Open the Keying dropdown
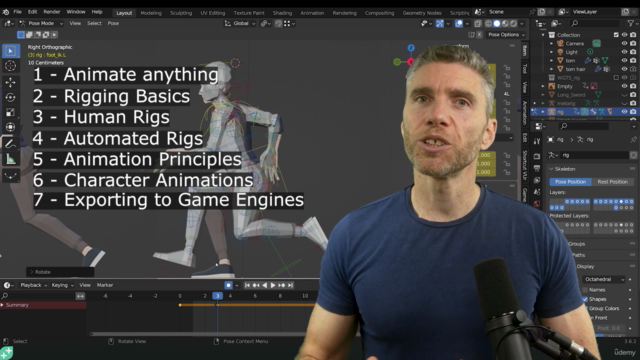 62,285
